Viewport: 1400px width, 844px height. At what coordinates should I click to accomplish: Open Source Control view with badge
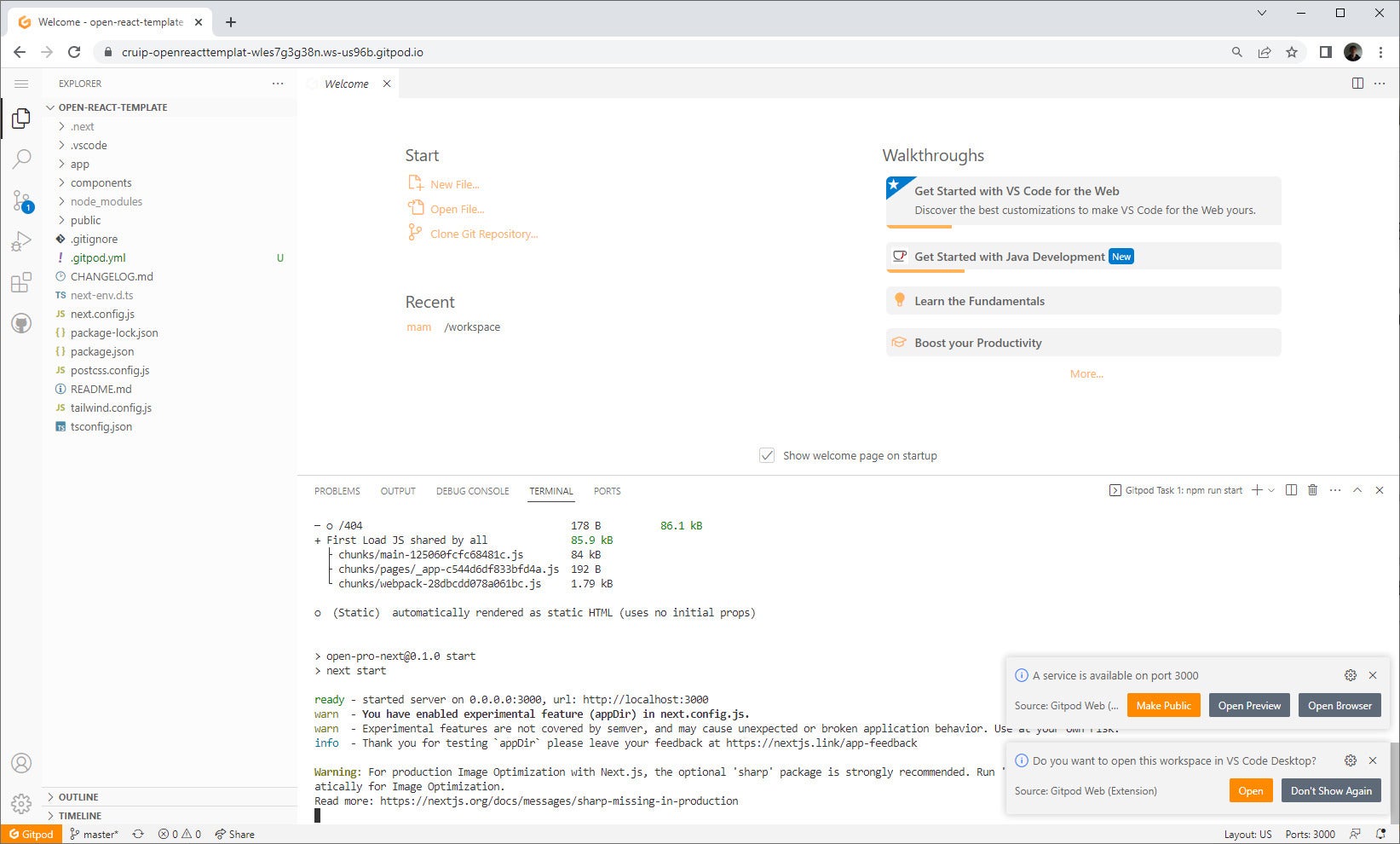click(x=21, y=201)
